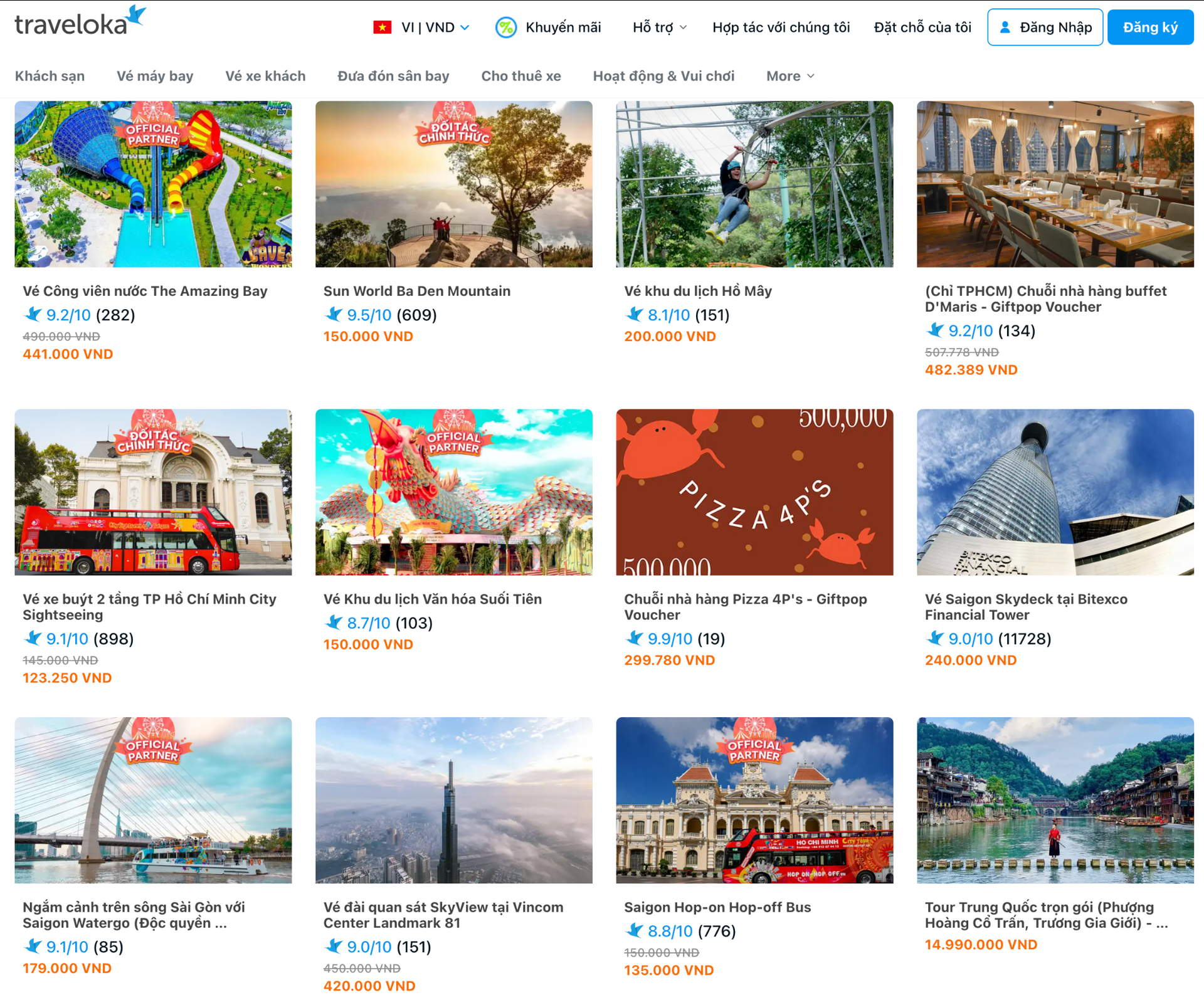1204x1000 pixels.
Task: Go to the Khách sạn tab
Action: [50, 76]
